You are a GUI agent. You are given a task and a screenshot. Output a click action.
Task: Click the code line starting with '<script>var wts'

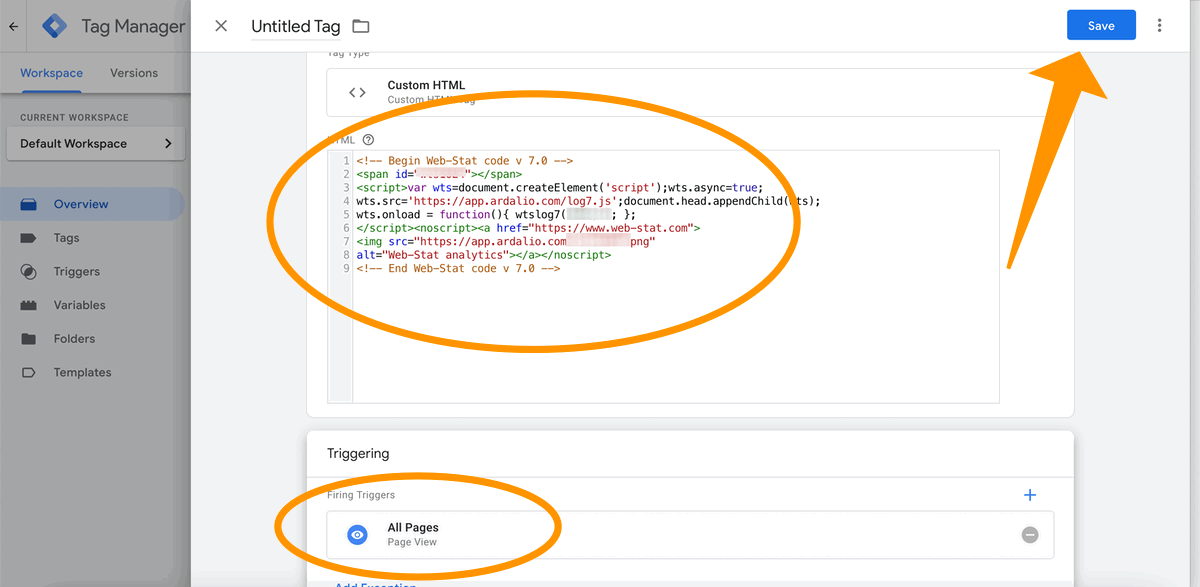click(x=559, y=187)
